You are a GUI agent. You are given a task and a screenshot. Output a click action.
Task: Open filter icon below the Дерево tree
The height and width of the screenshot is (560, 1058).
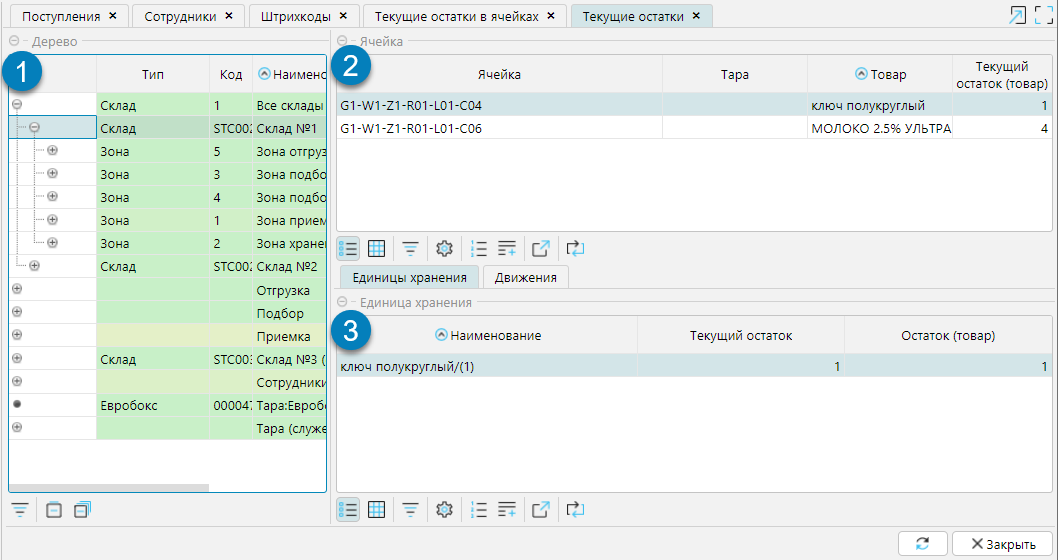tap(20, 511)
